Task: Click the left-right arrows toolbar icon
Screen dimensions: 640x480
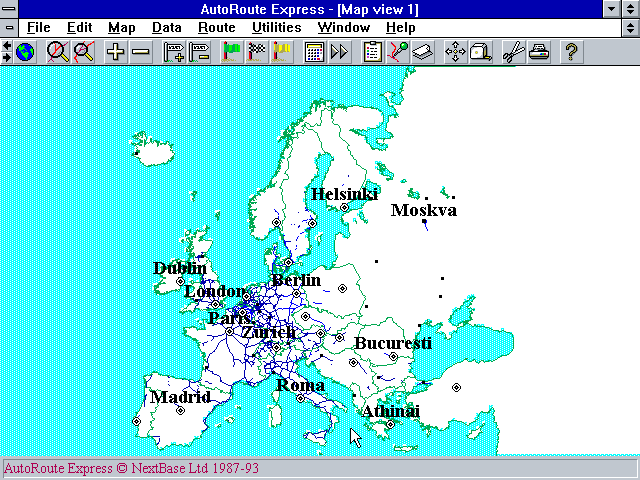Action: coord(7,52)
